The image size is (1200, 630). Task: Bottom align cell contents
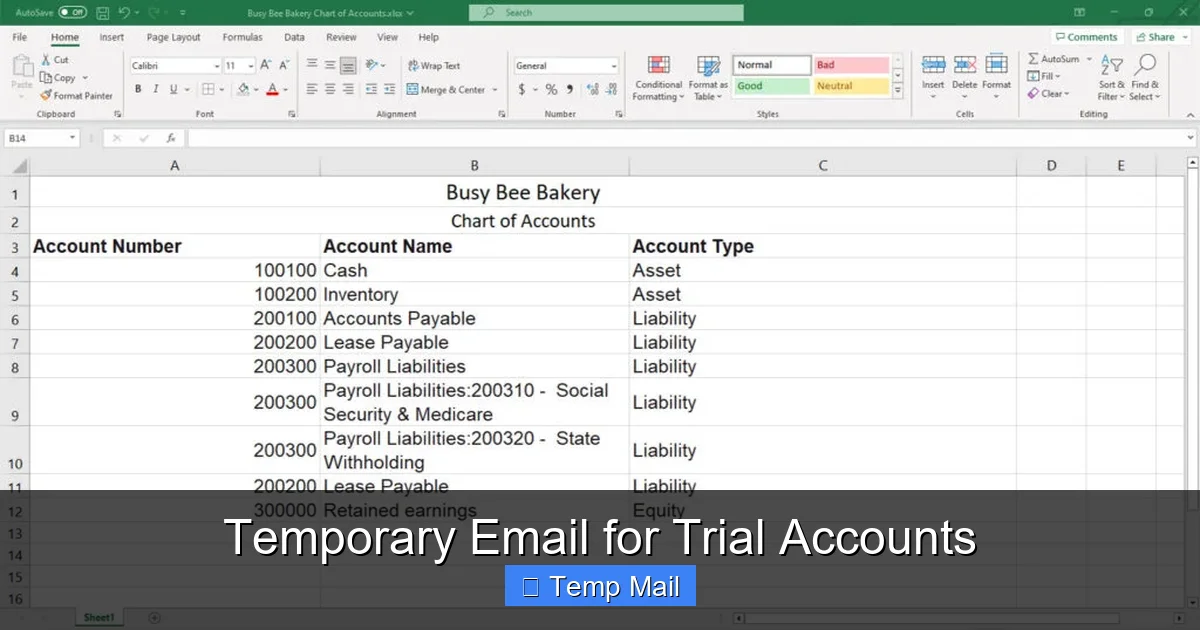[348, 65]
